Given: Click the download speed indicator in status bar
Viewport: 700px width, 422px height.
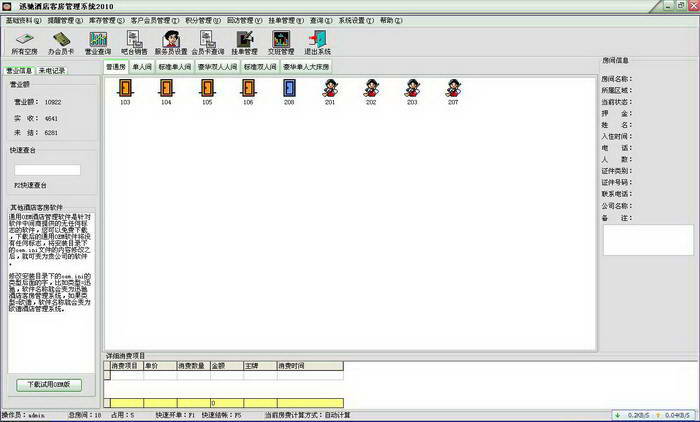Looking at the screenshot, I should 633,415.
